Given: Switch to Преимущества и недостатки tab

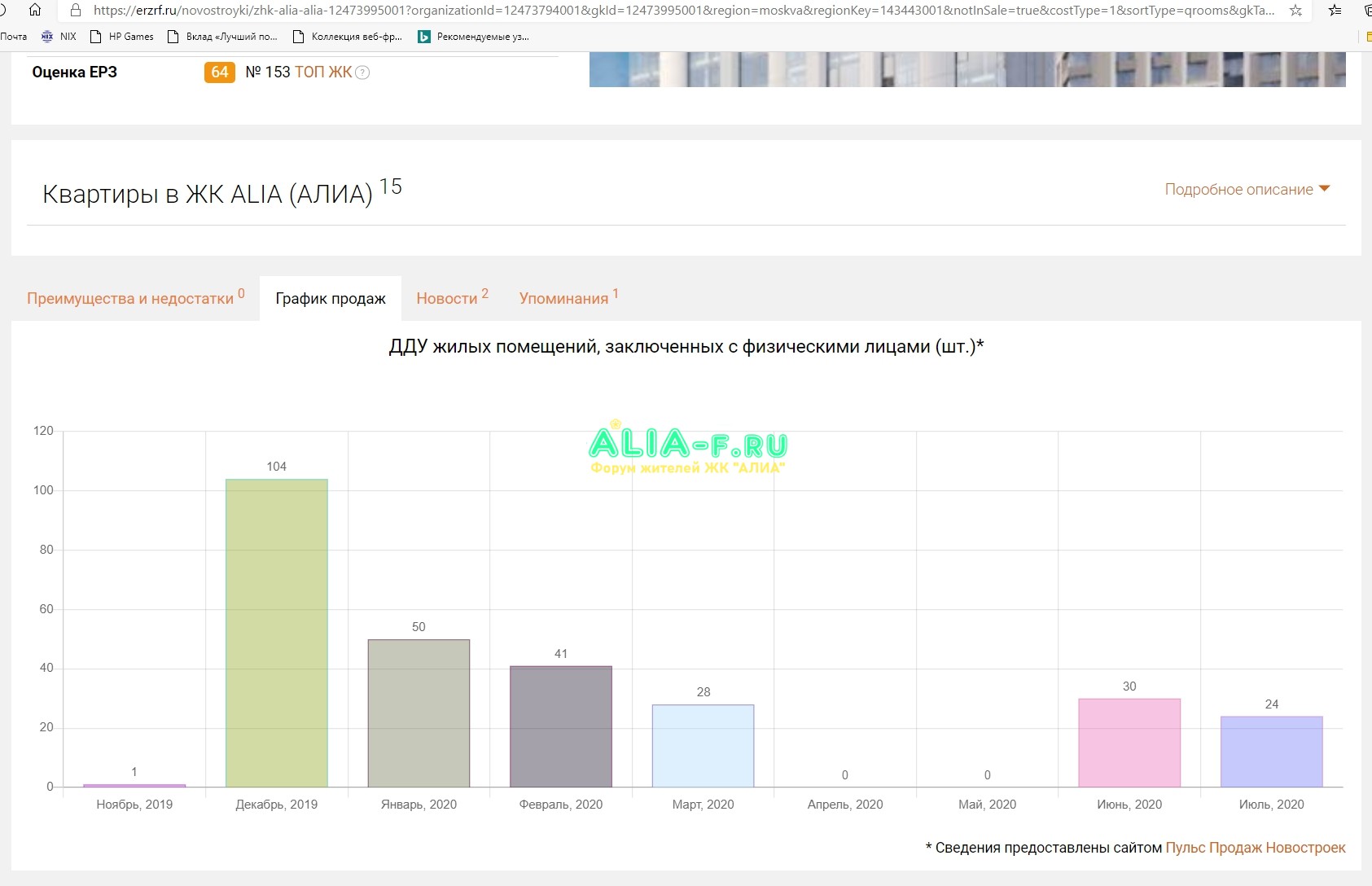Looking at the screenshot, I should tap(136, 298).
